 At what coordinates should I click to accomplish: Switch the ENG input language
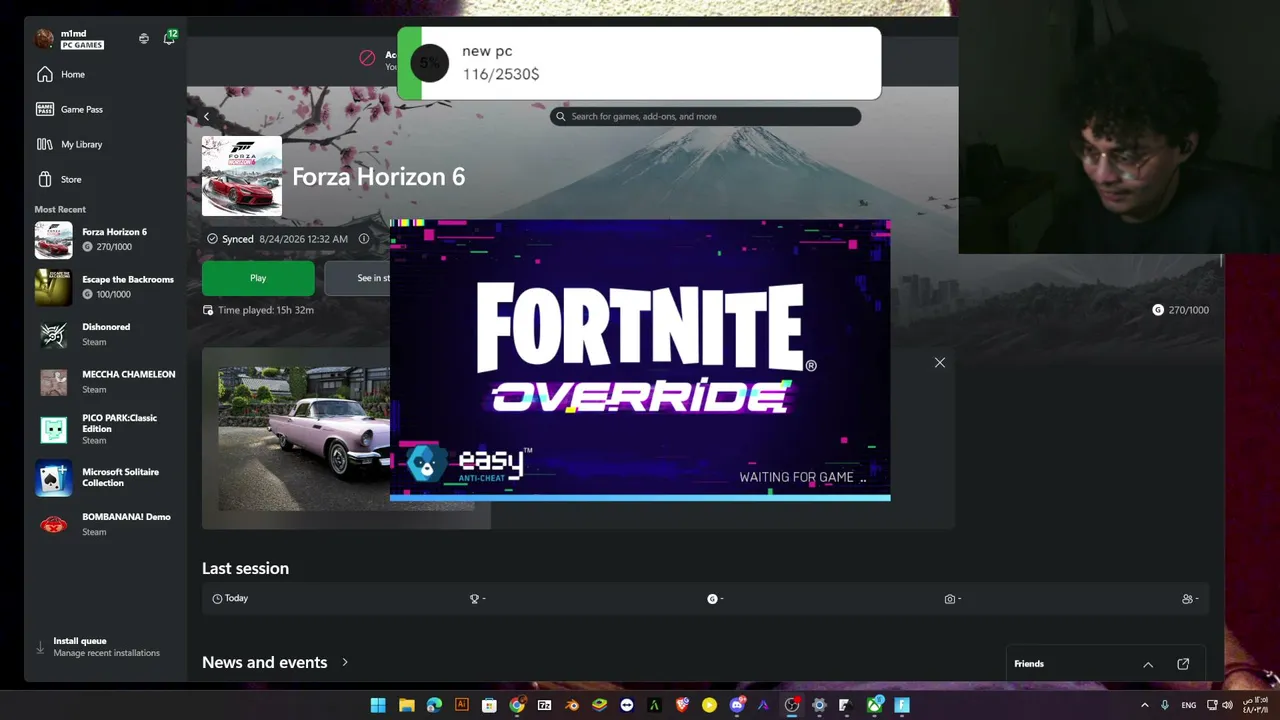1189,705
